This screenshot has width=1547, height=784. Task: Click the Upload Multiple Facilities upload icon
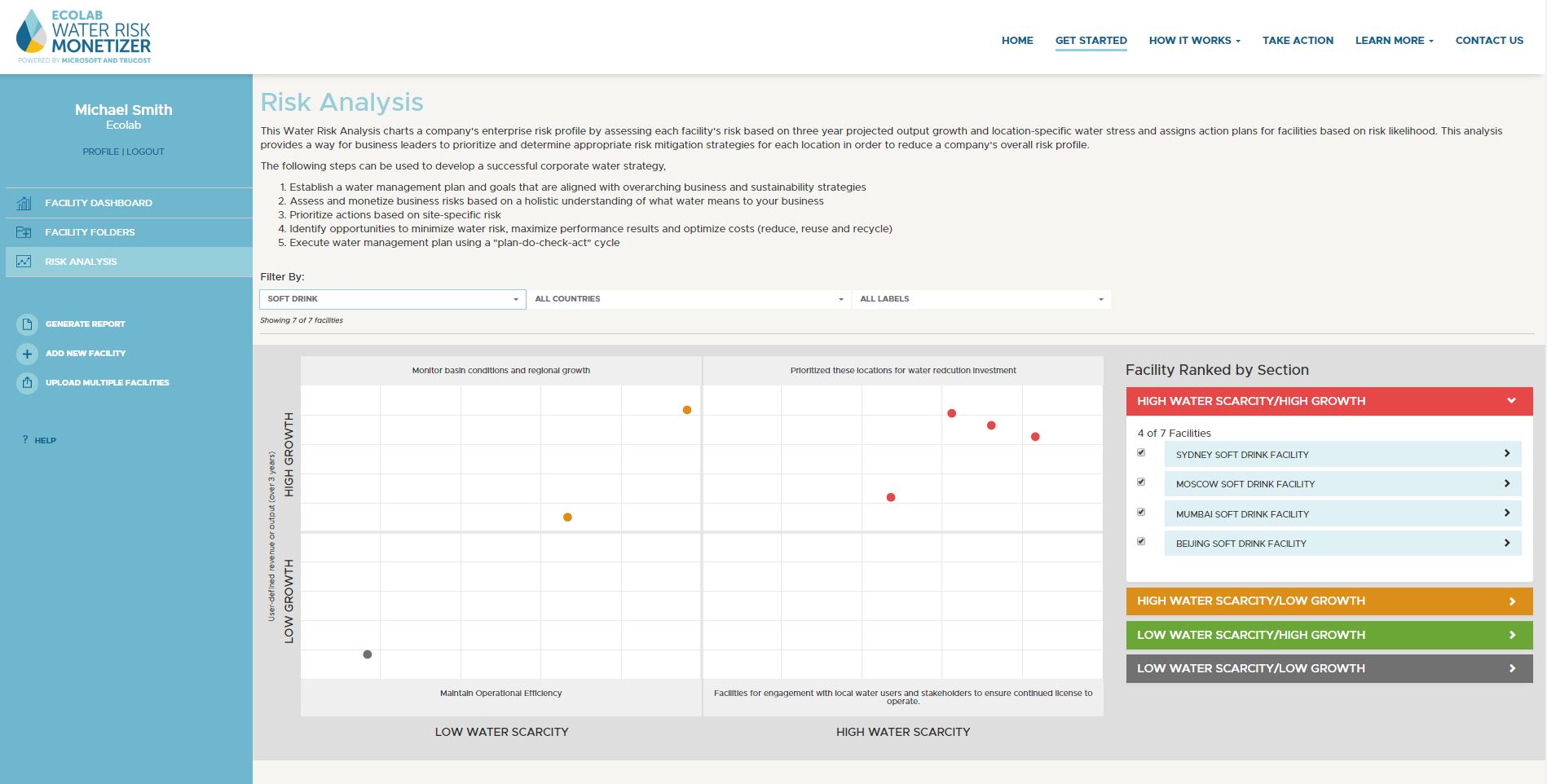click(27, 383)
